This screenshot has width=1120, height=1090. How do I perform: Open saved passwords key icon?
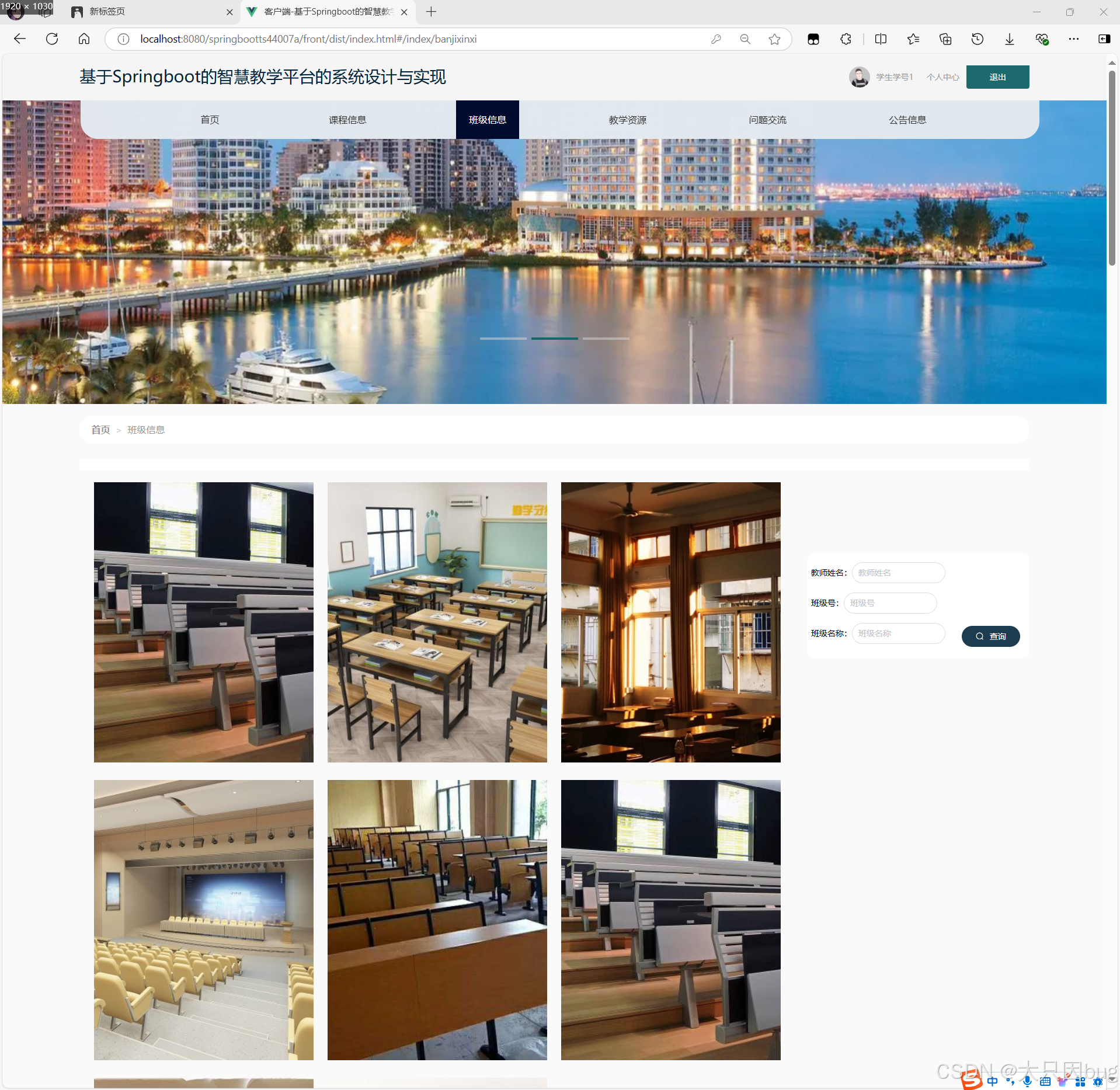[x=716, y=39]
